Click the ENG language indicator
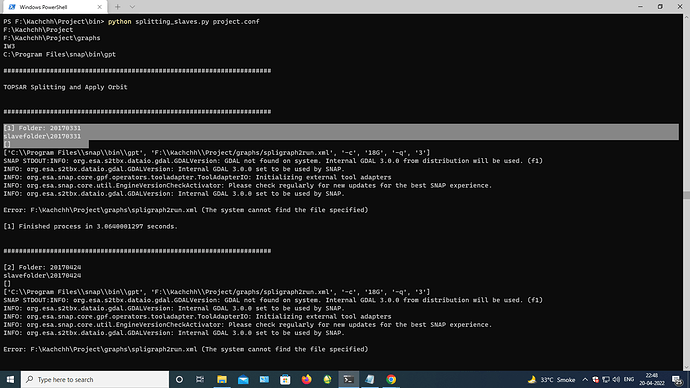The image size is (690, 388). pos(629,379)
